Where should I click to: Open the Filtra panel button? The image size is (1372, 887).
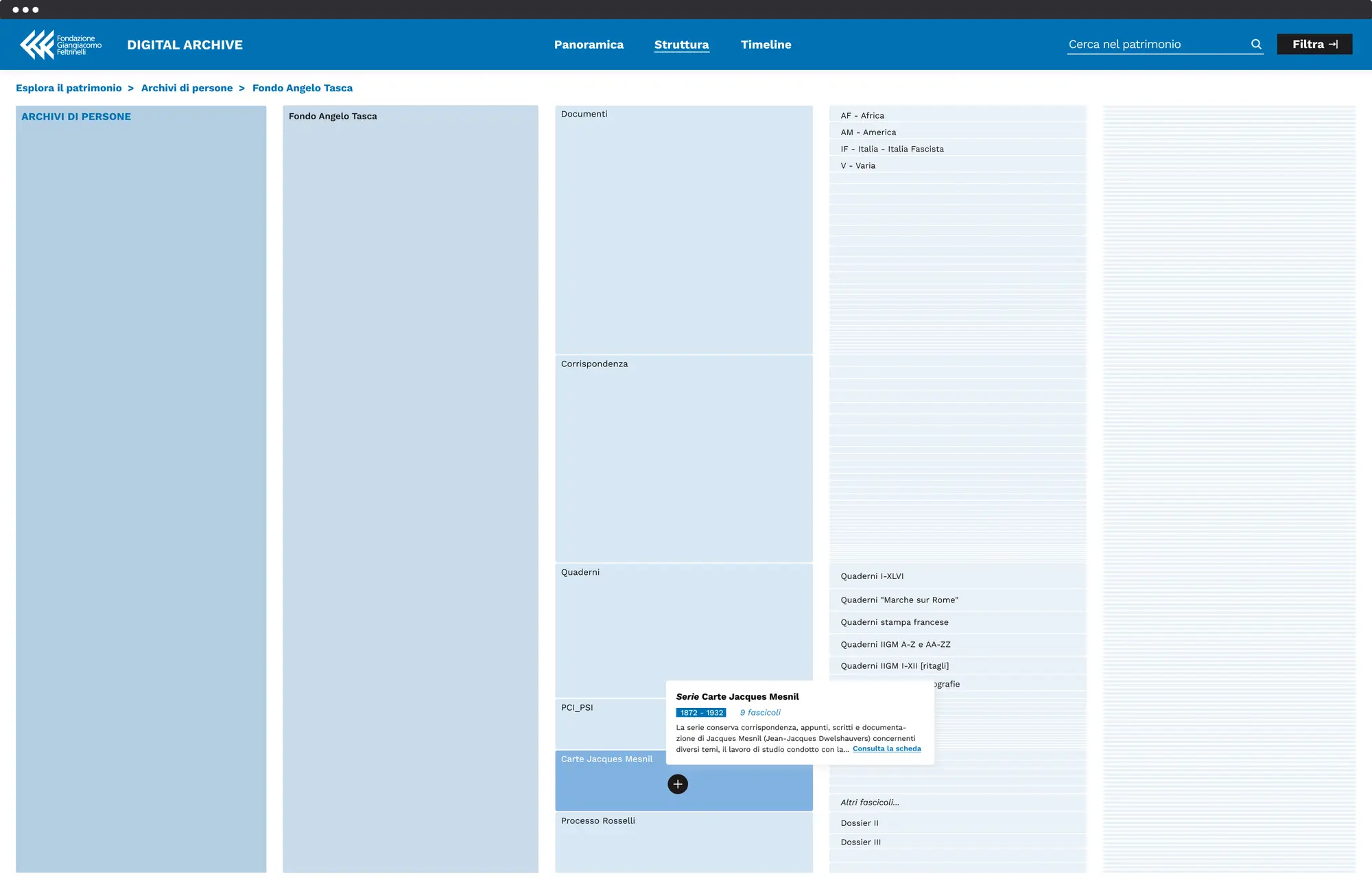click(x=1314, y=45)
